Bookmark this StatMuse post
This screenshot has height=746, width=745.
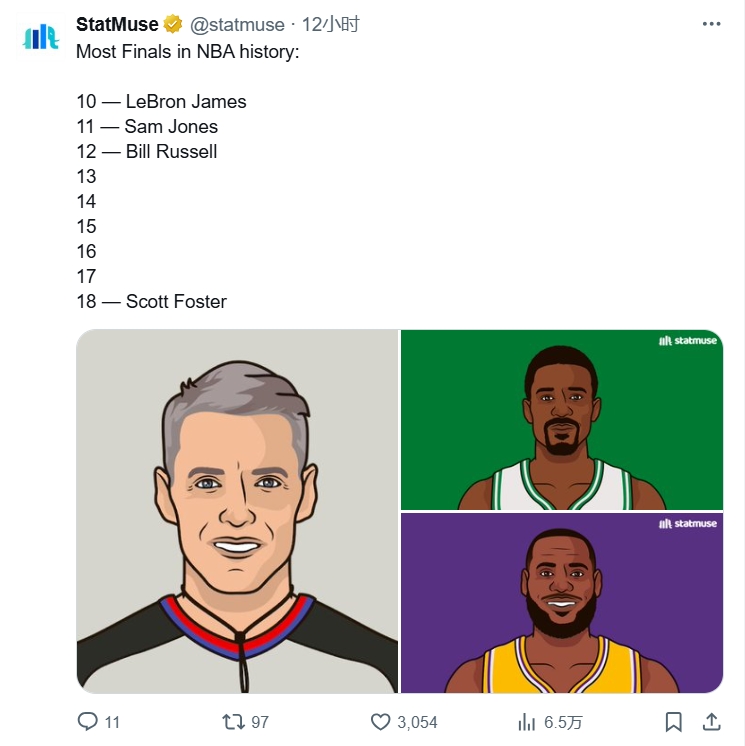[674, 721]
